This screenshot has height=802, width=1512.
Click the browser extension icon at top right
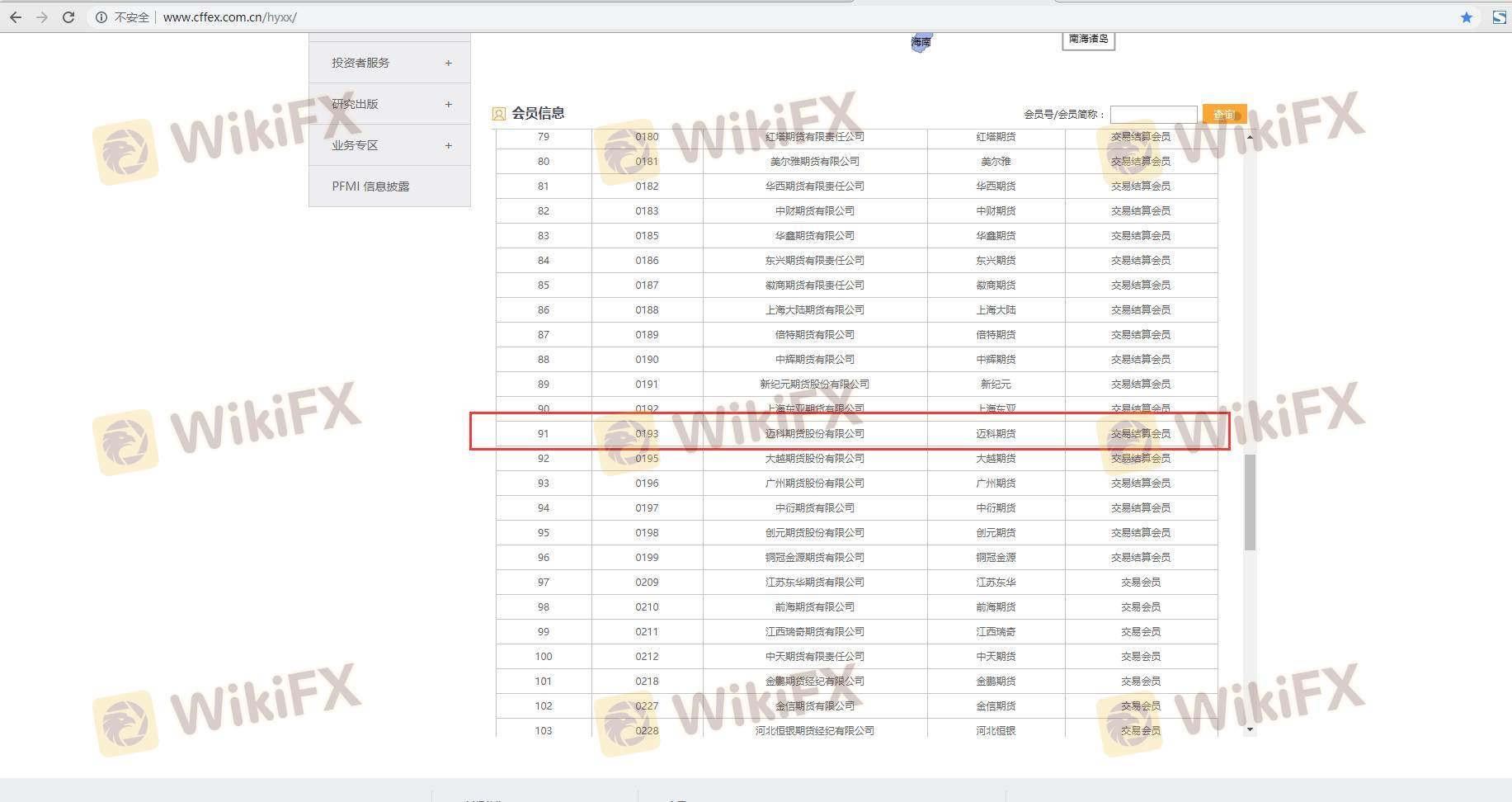[1499, 17]
